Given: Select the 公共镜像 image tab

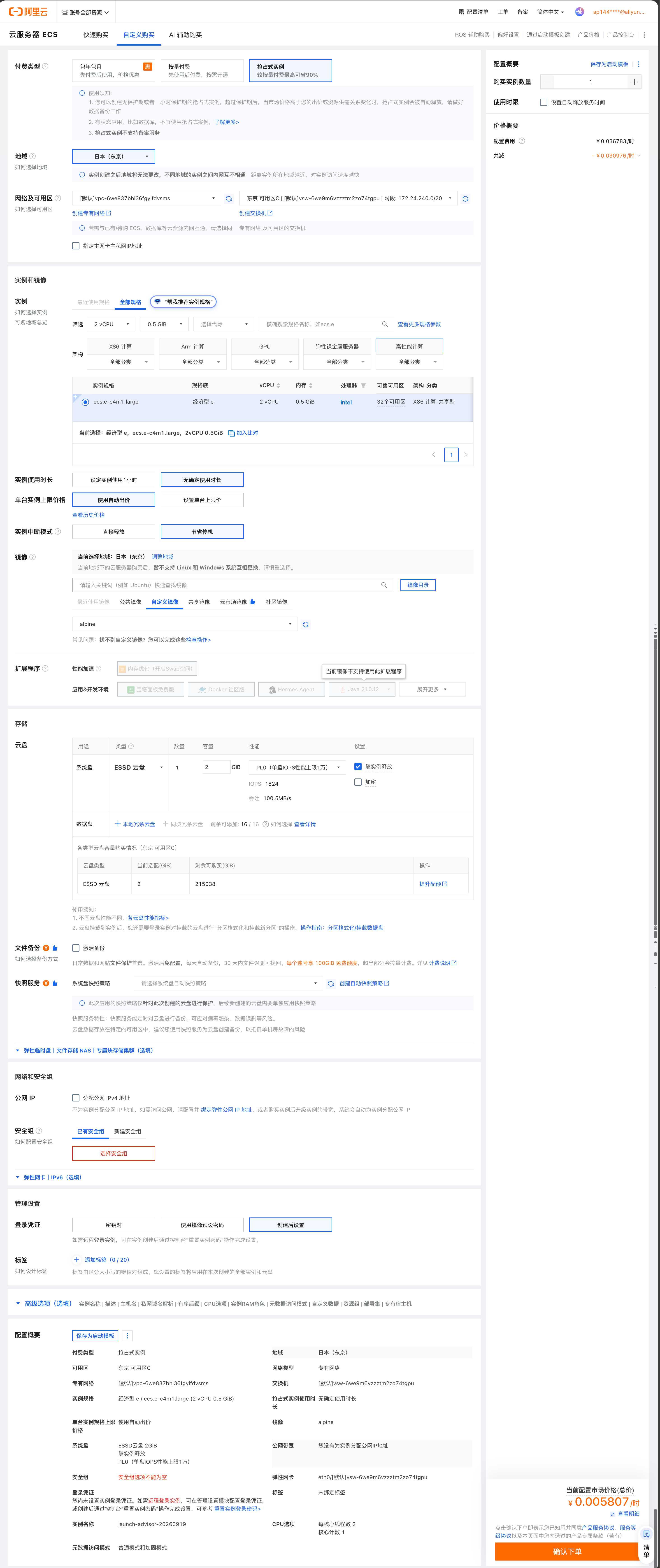Looking at the screenshot, I should [130, 602].
